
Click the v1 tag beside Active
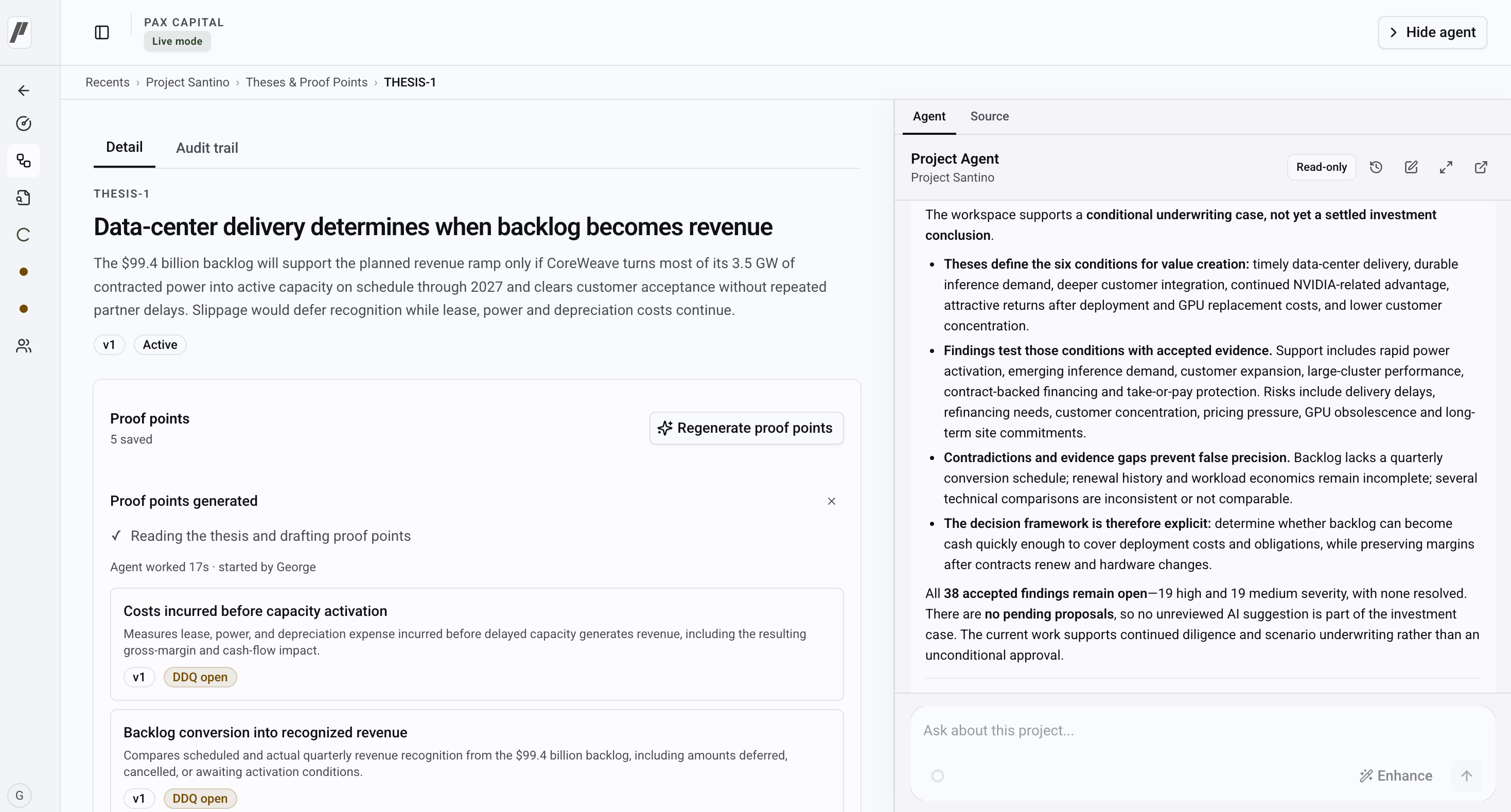point(109,345)
